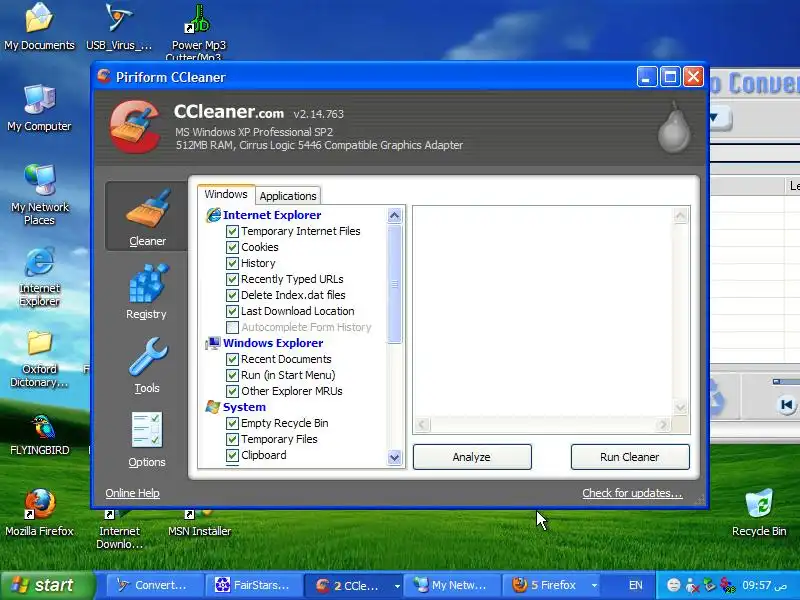Click cleaner list vertical scrollbar thumb
The height and width of the screenshot is (600, 800).
[394, 284]
